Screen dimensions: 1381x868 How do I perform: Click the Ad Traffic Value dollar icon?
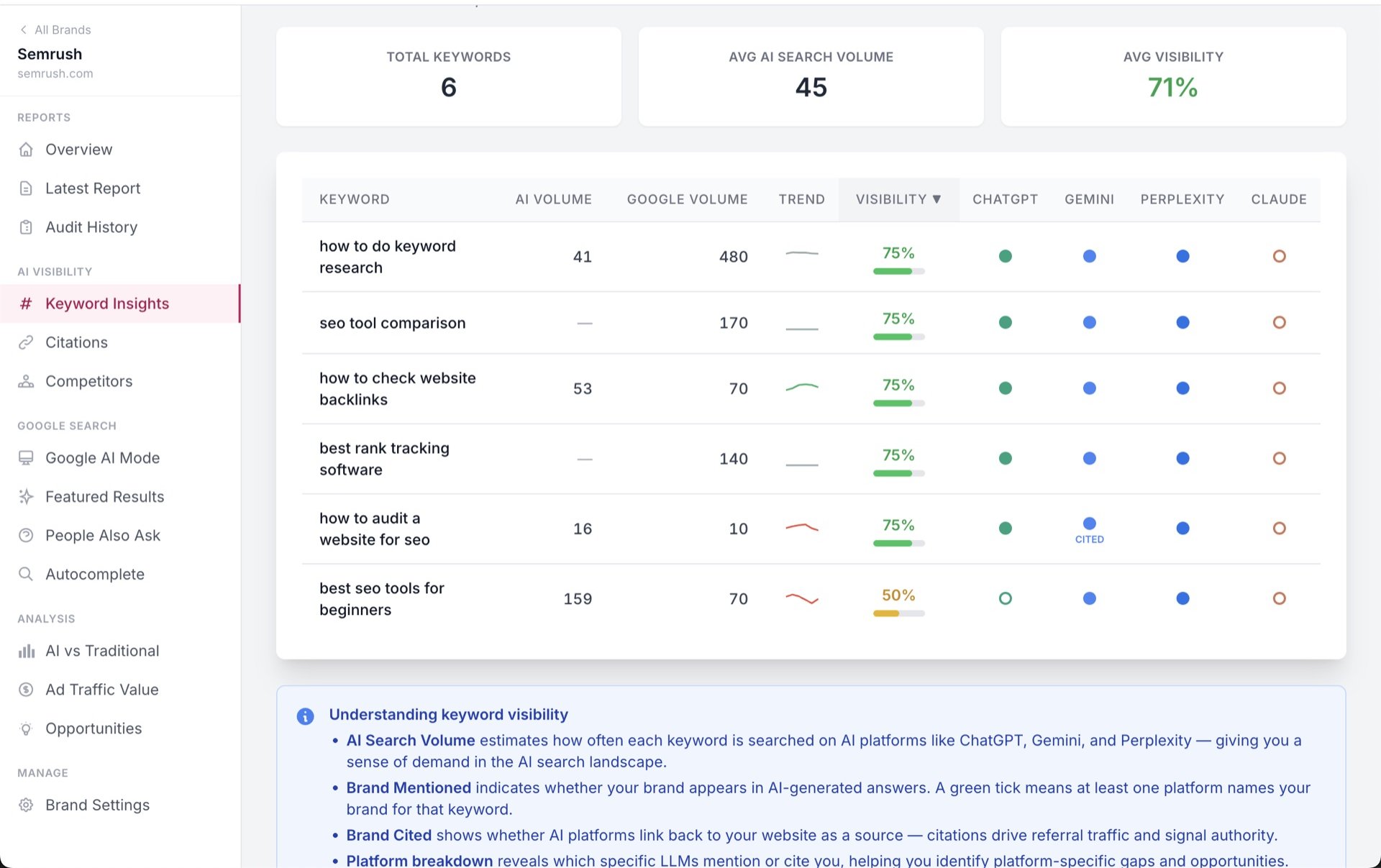26,690
